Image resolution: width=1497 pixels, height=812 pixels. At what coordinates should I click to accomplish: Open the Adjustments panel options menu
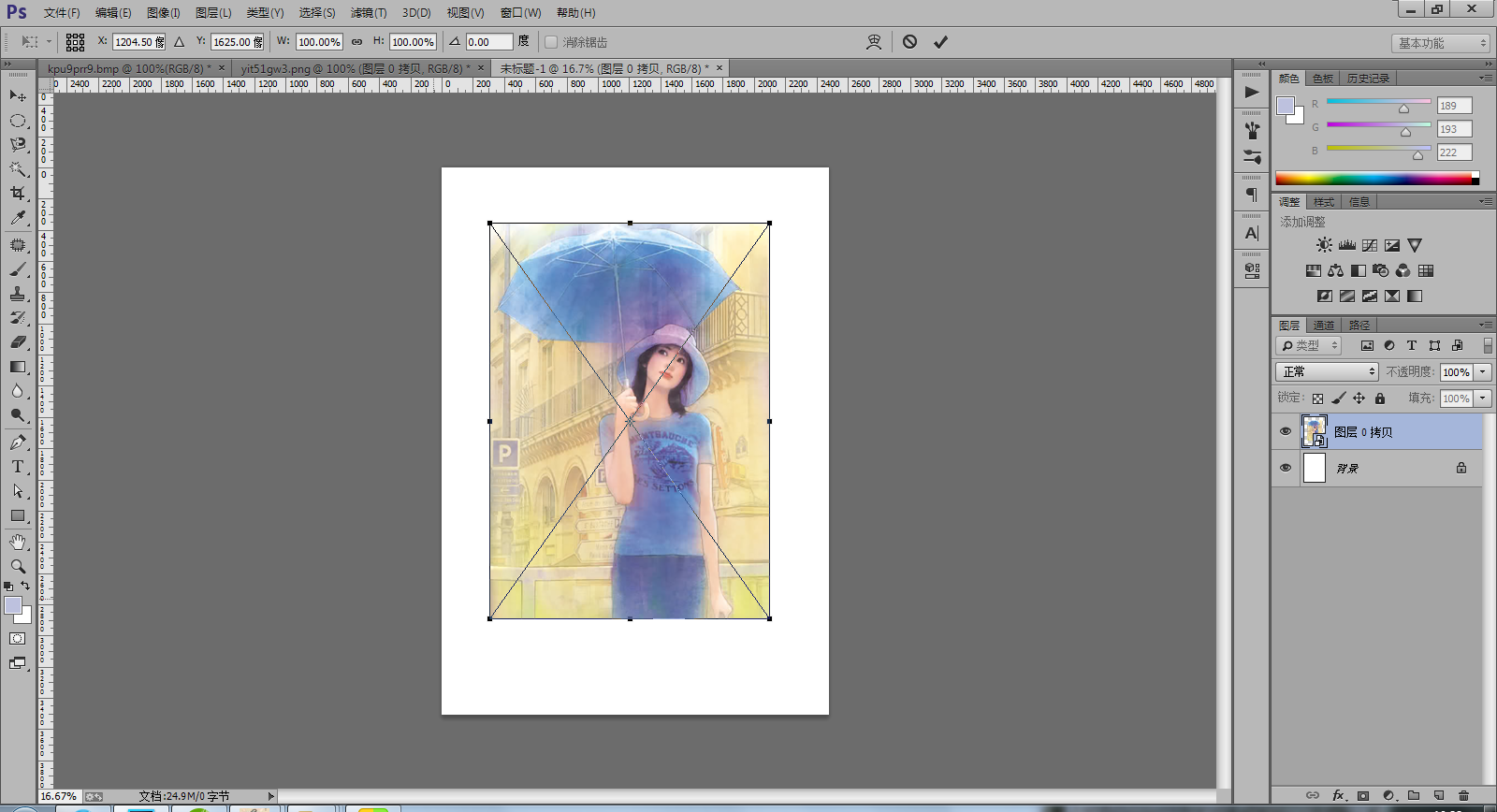coord(1486,202)
